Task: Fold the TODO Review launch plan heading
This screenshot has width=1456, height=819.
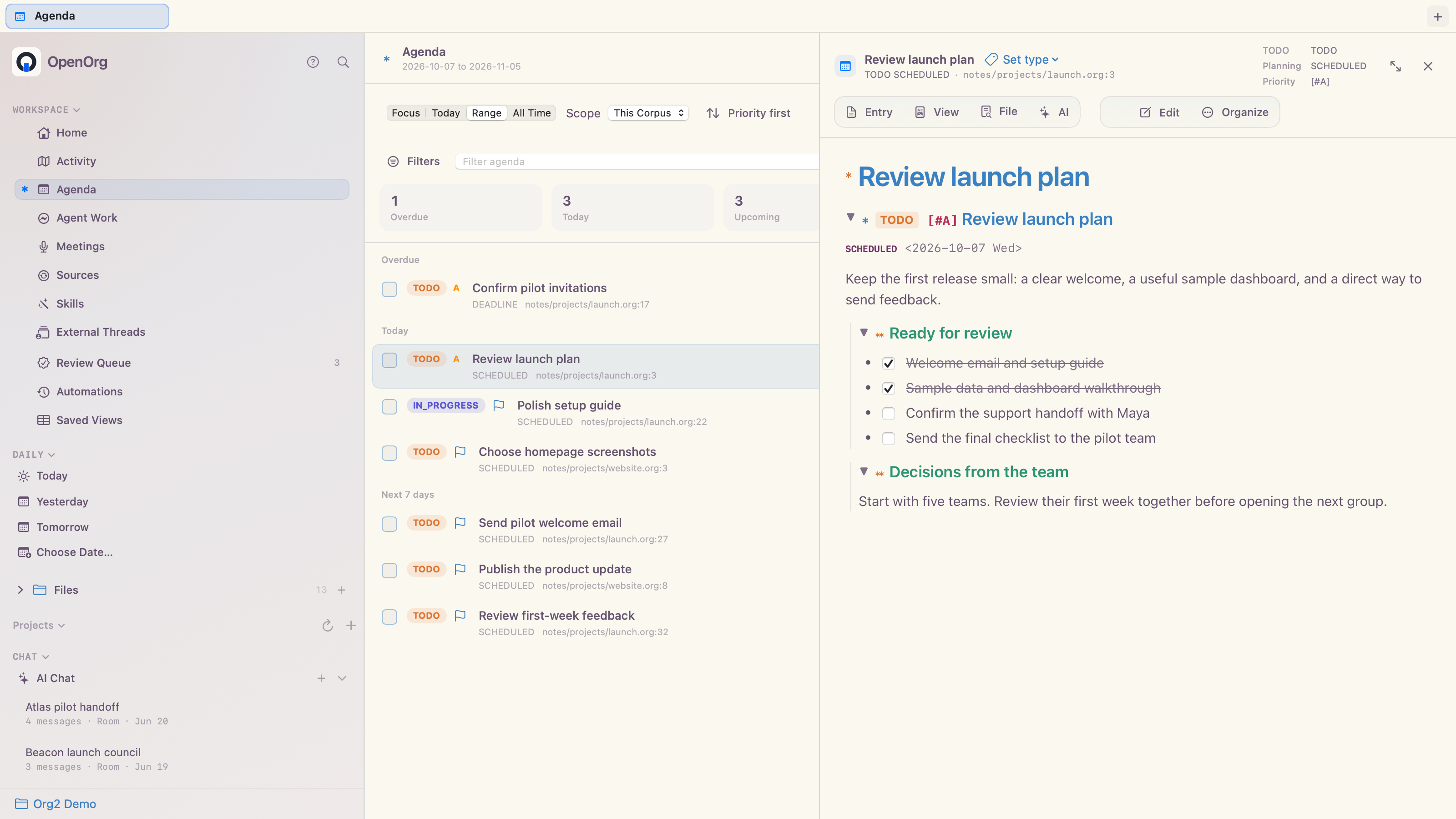Action: click(x=851, y=217)
